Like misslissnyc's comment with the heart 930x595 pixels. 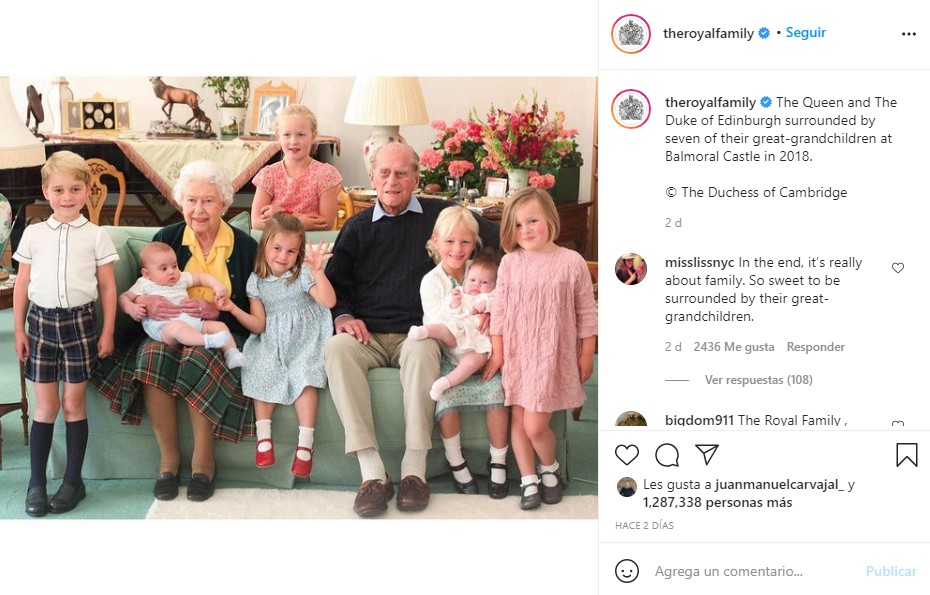click(x=898, y=268)
